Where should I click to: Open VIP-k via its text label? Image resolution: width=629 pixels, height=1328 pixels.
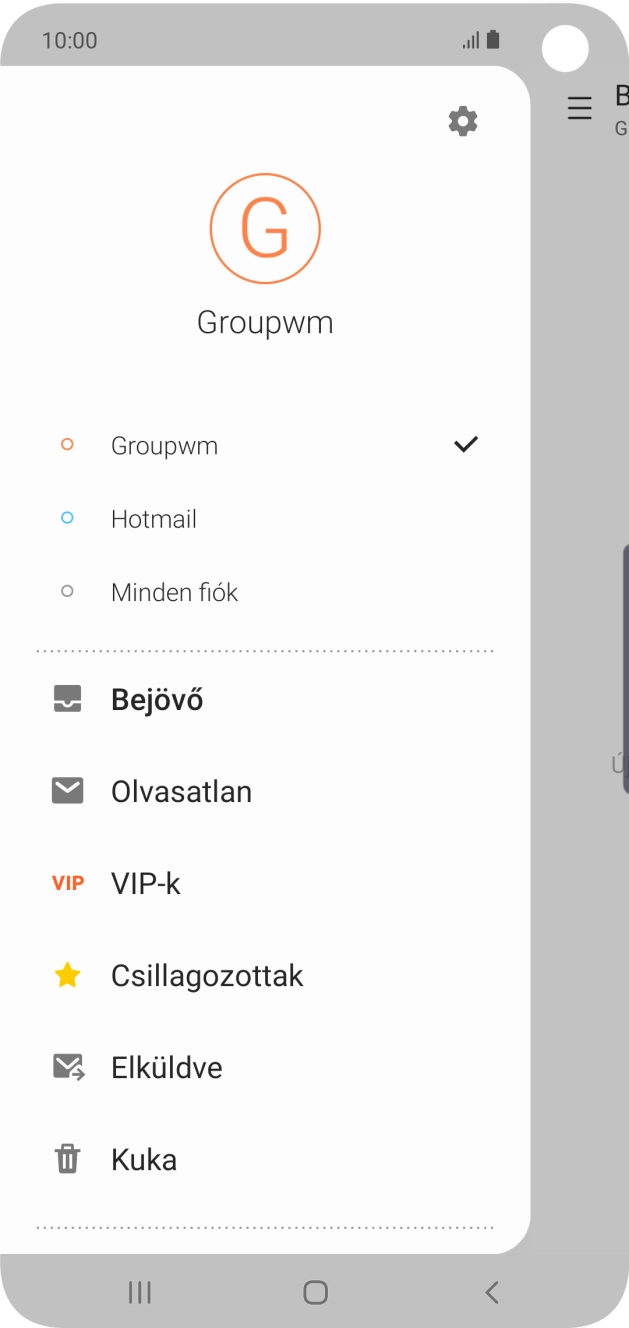(145, 883)
